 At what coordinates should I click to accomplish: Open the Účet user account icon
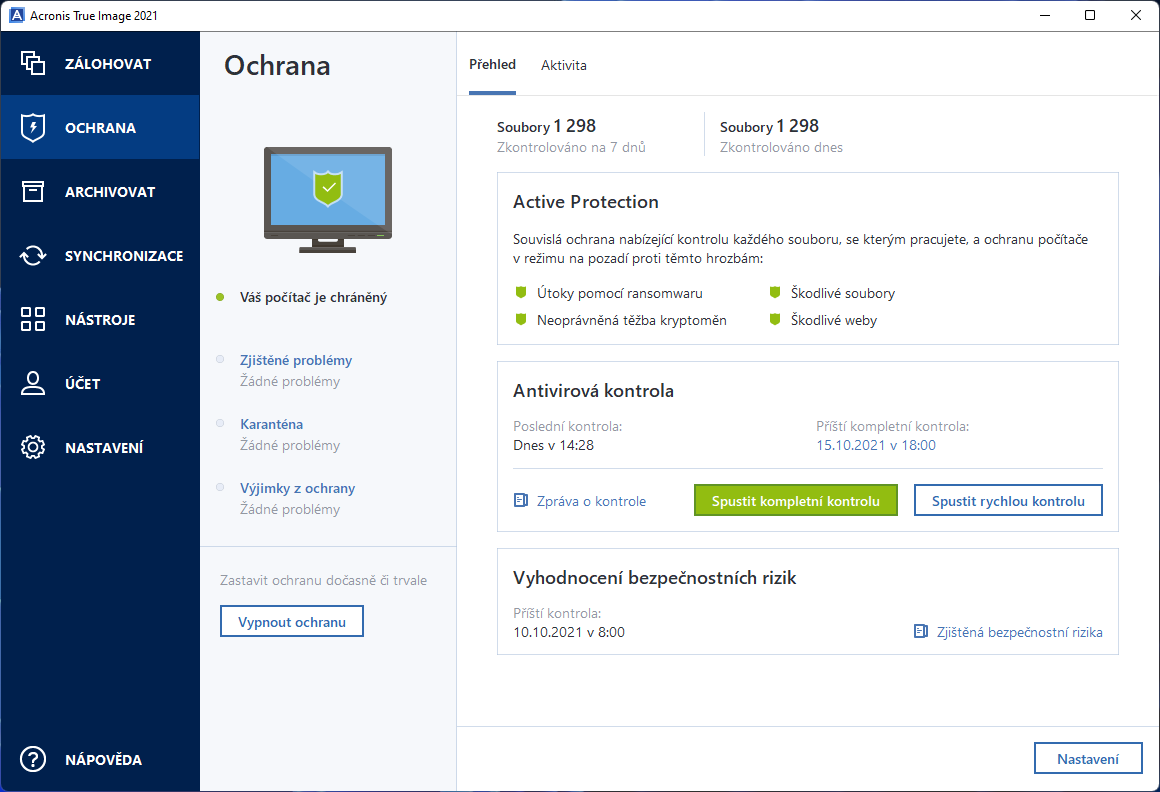33,383
